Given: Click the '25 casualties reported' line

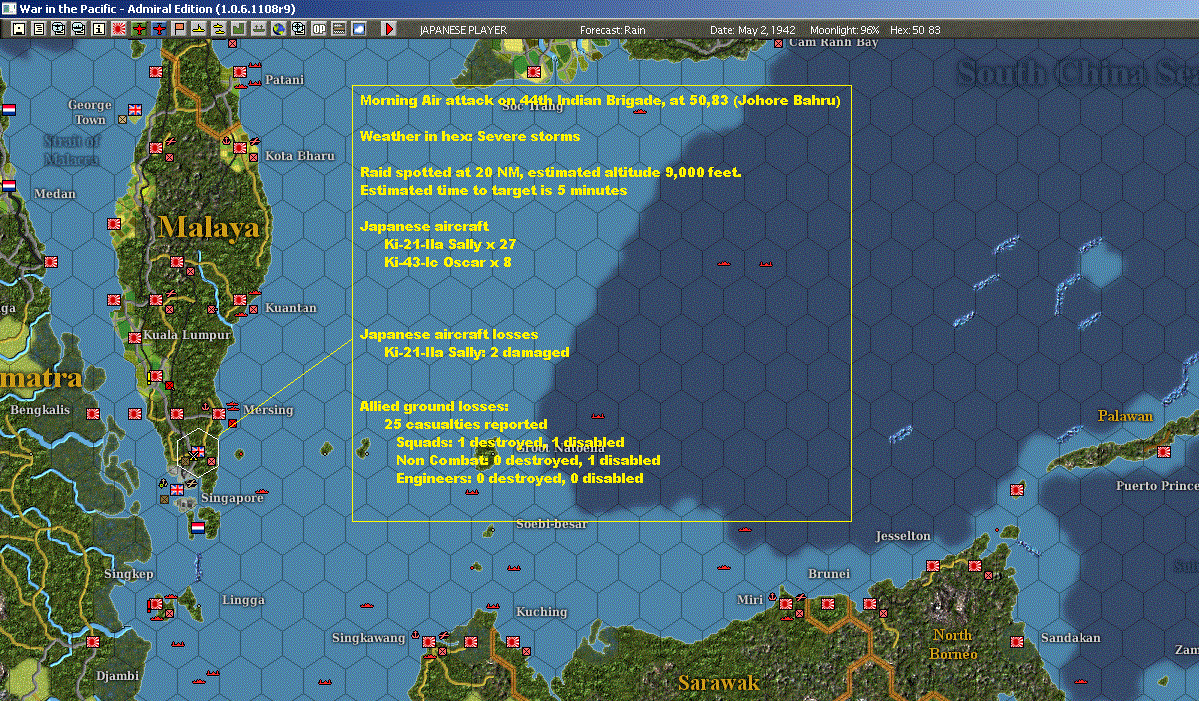Looking at the screenshot, I should point(466,424).
